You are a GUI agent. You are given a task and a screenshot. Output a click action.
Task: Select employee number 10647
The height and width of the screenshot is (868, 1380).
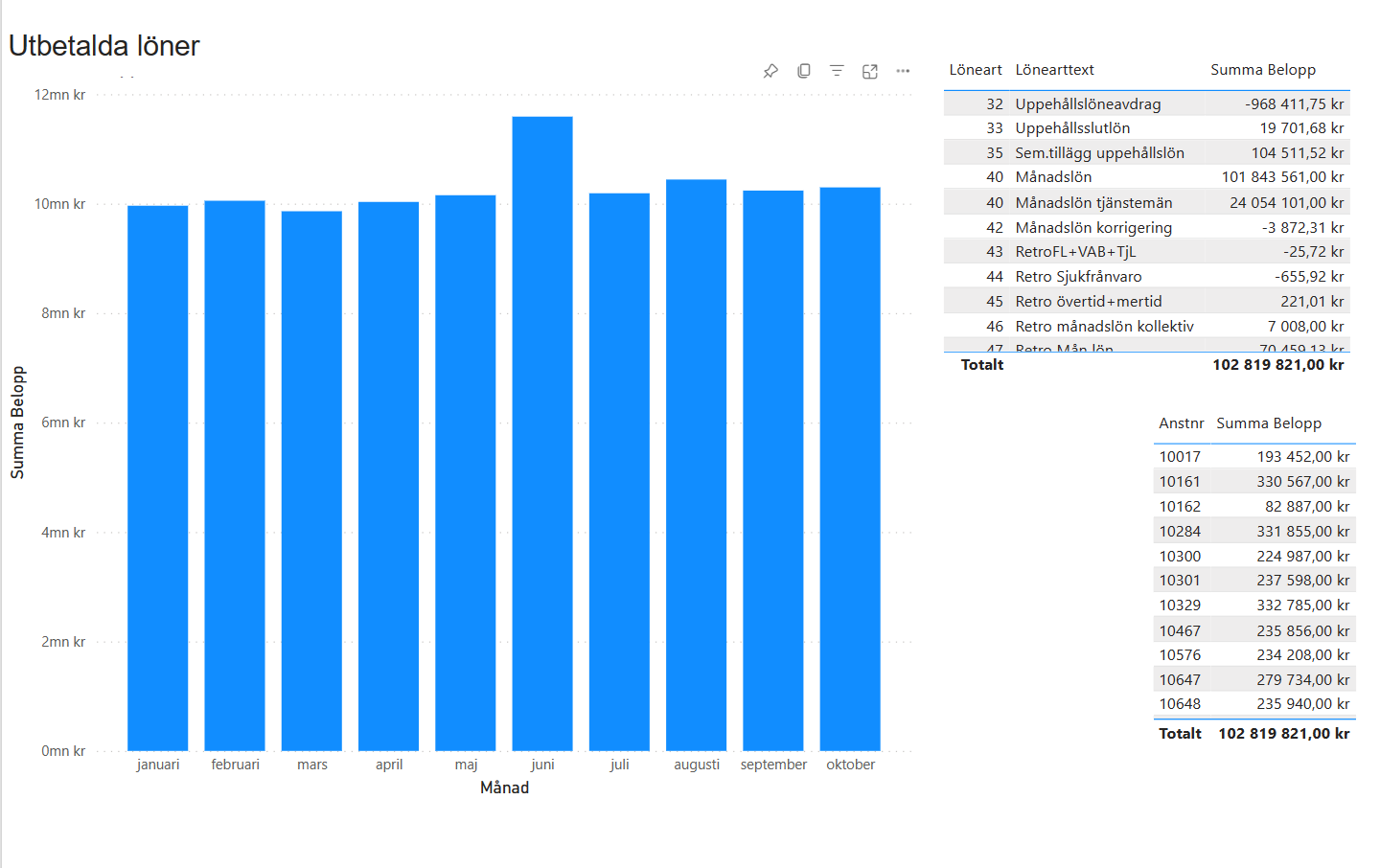coord(1180,680)
